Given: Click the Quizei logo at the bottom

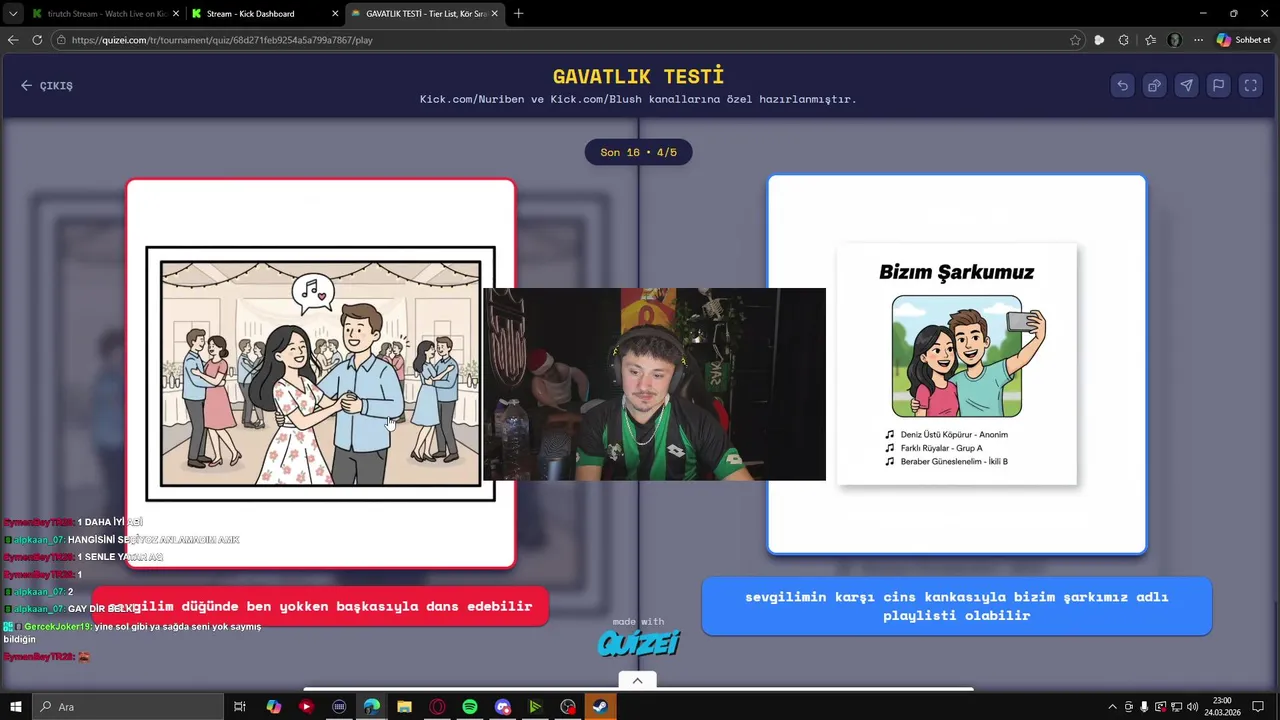Looking at the screenshot, I should pyautogui.click(x=638, y=643).
